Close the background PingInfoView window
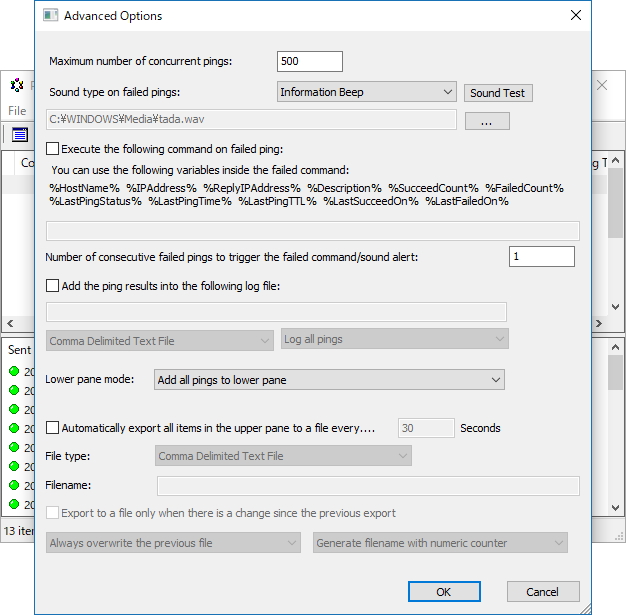The height and width of the screenshot is (615, 626). click(602, 85)
